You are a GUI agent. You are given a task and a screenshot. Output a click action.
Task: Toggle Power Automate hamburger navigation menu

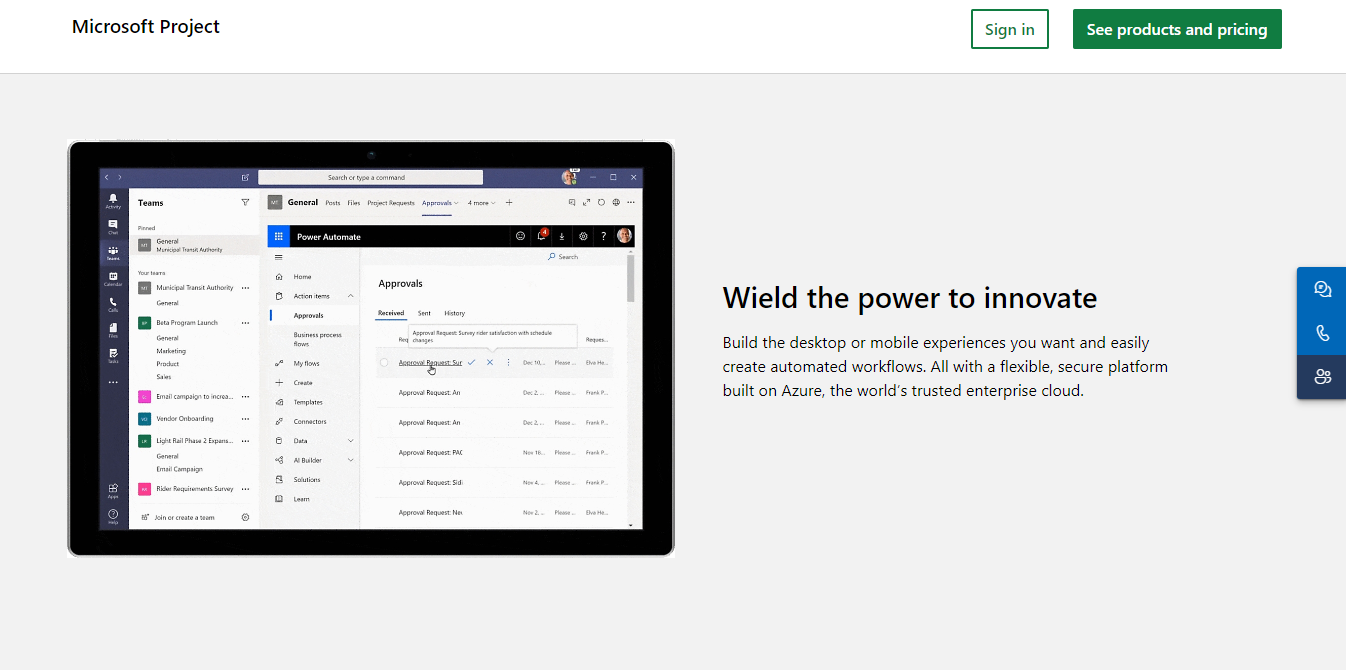pos(278,257)
